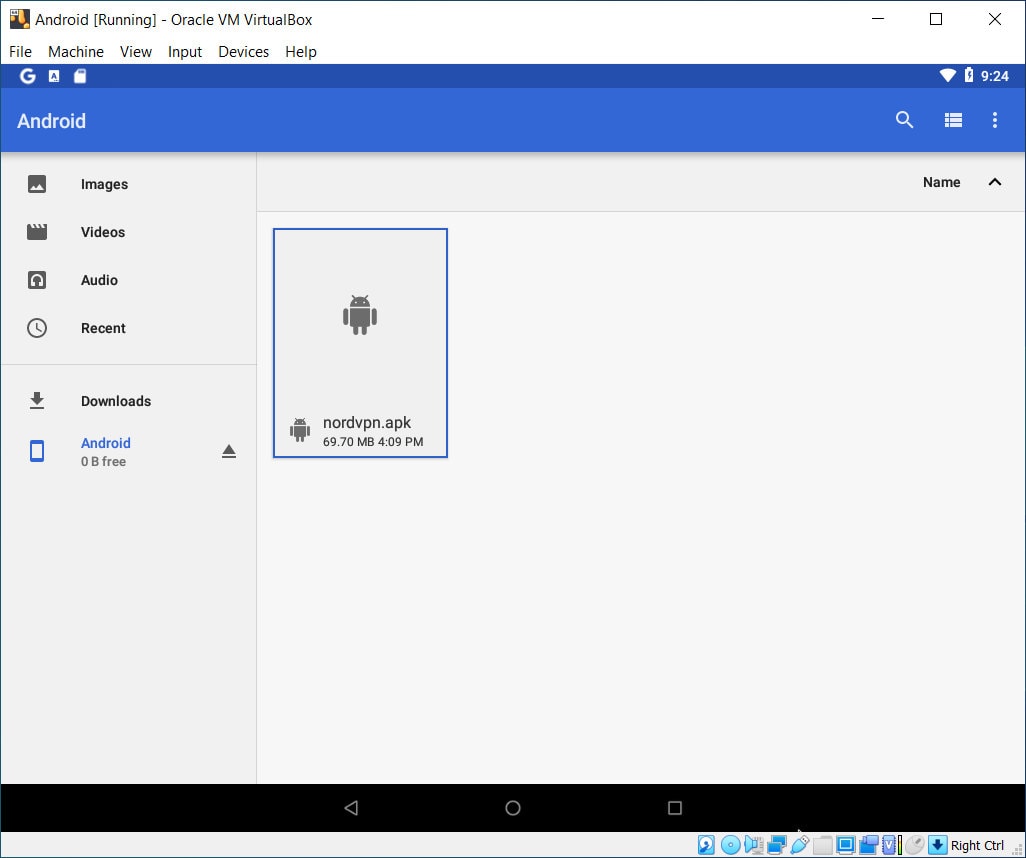Open the Machine menu
Screen dimensions: 1026x858
point(76,52)
